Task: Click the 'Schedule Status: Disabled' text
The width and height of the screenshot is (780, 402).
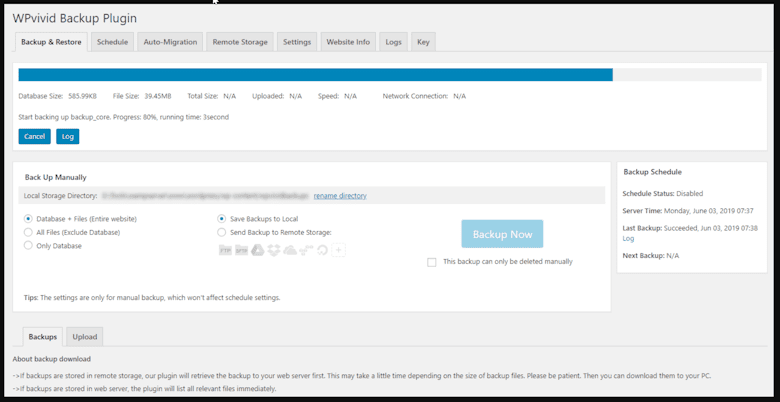Action: (x=663, y=193)
